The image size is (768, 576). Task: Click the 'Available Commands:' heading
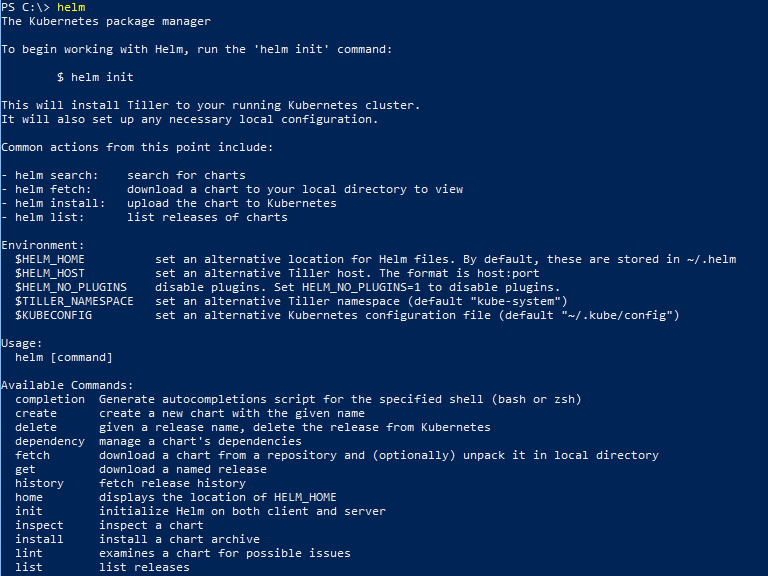(67, 385)
